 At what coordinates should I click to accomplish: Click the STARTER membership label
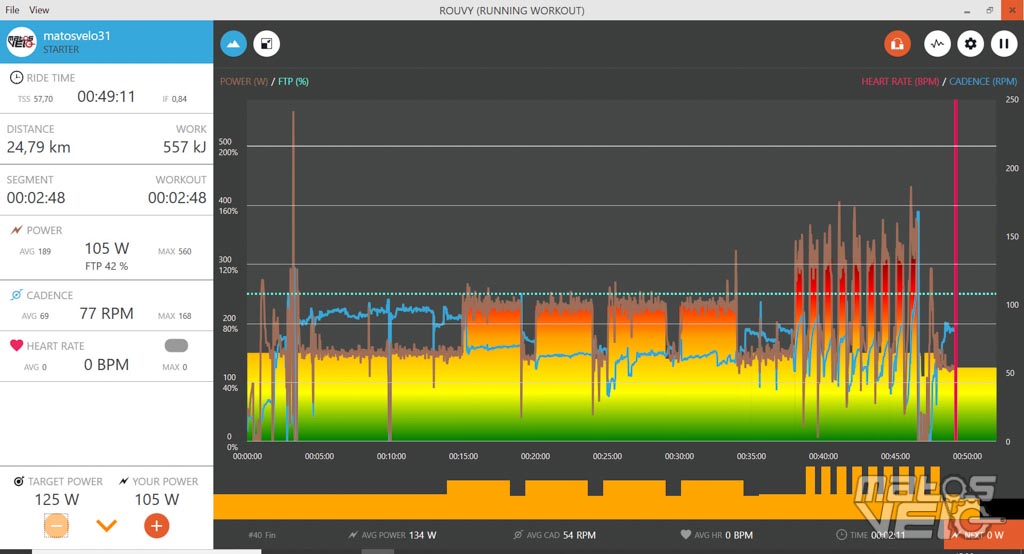[61, 50]
